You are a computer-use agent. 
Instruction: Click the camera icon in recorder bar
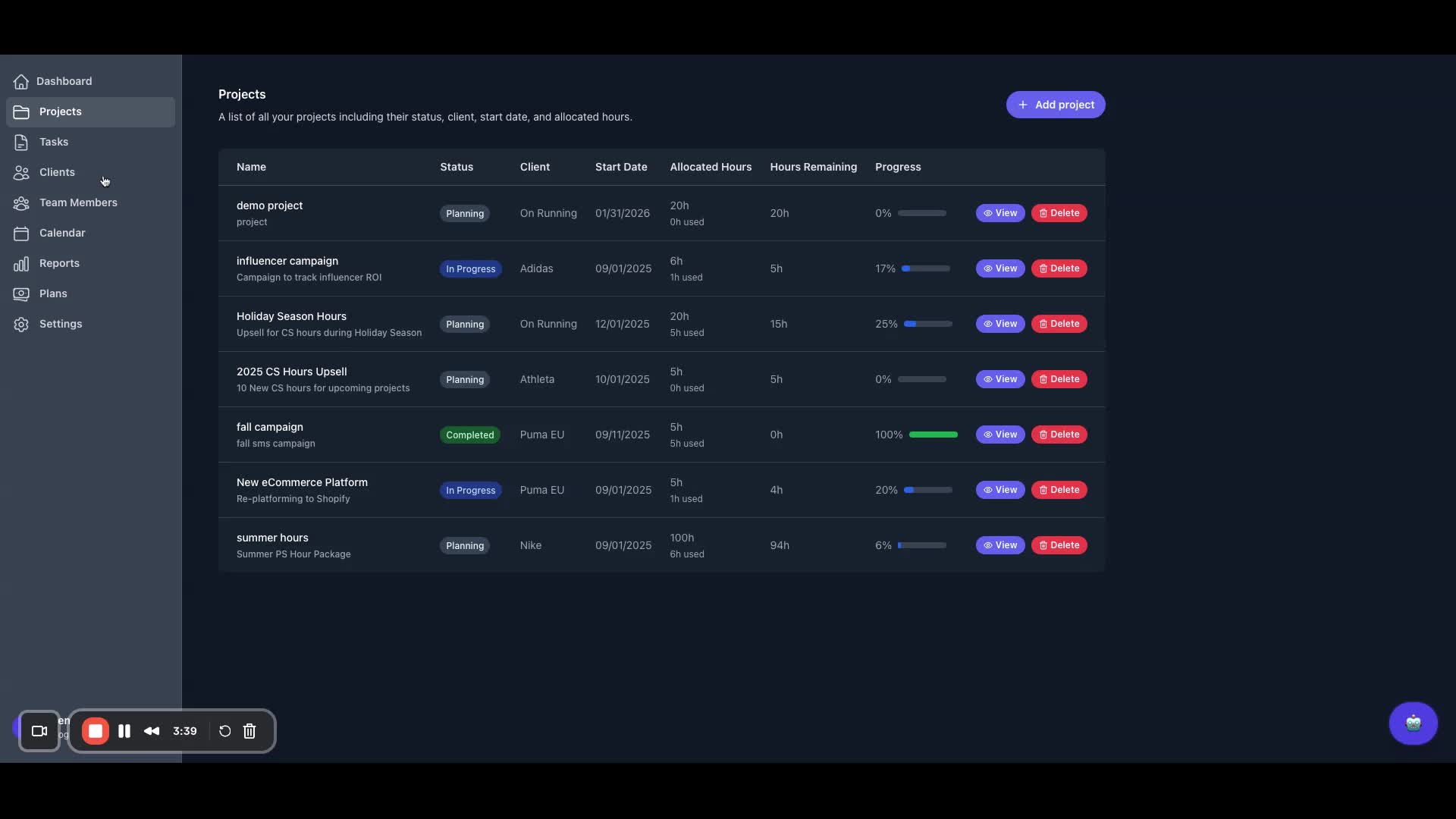[39, 731]
